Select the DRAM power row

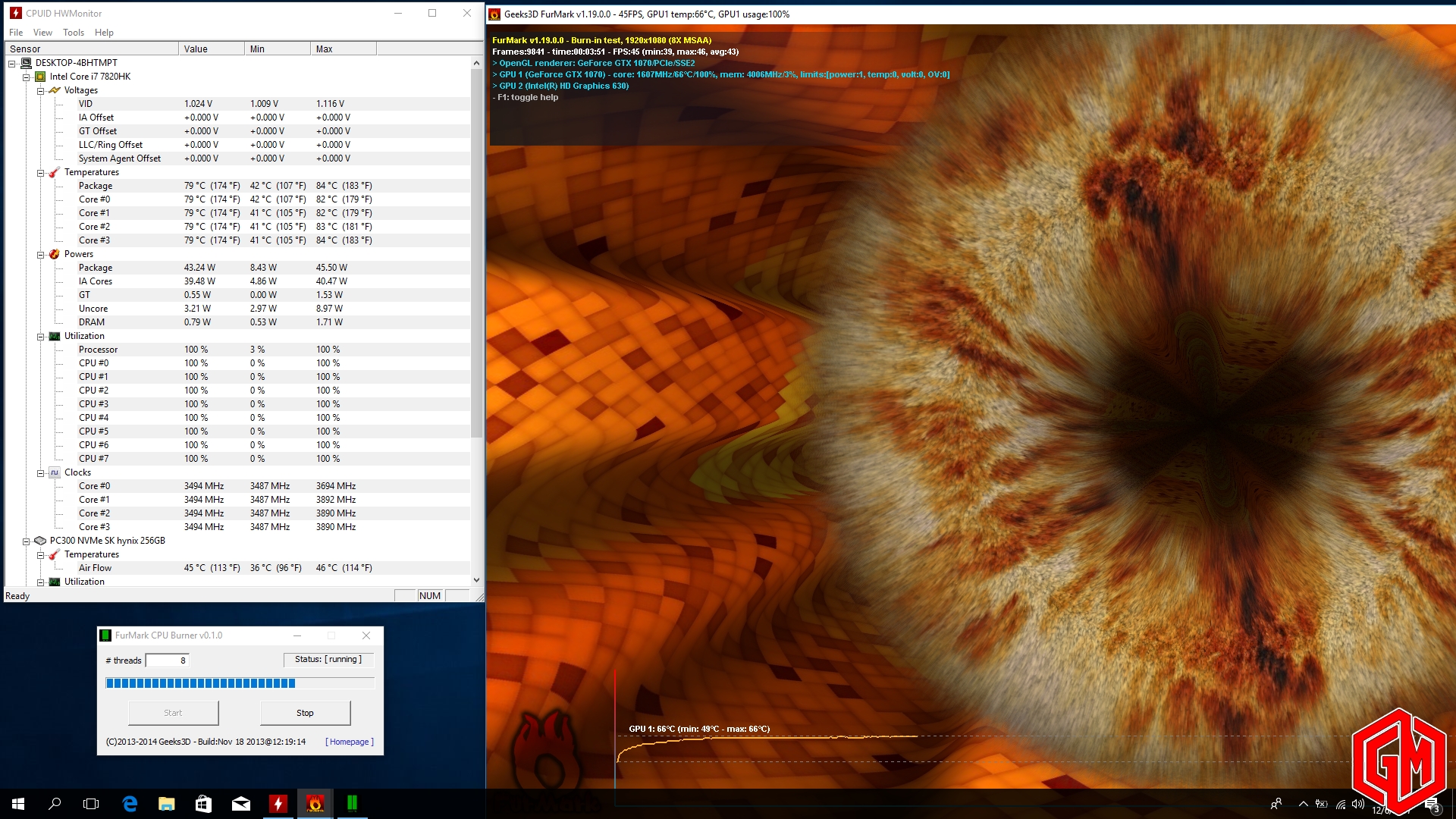pyautogui.click(x=238, y=322)
